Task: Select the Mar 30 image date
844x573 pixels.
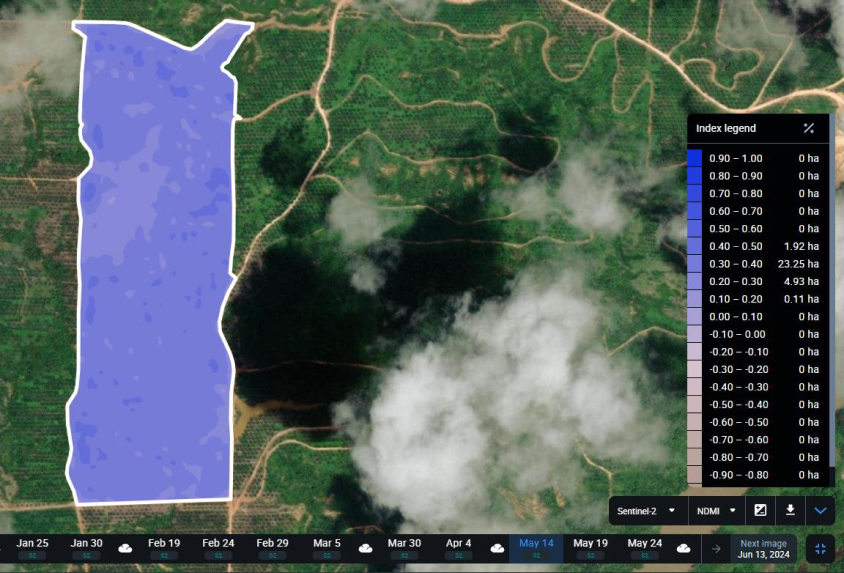Action: (x=404, y=548)
